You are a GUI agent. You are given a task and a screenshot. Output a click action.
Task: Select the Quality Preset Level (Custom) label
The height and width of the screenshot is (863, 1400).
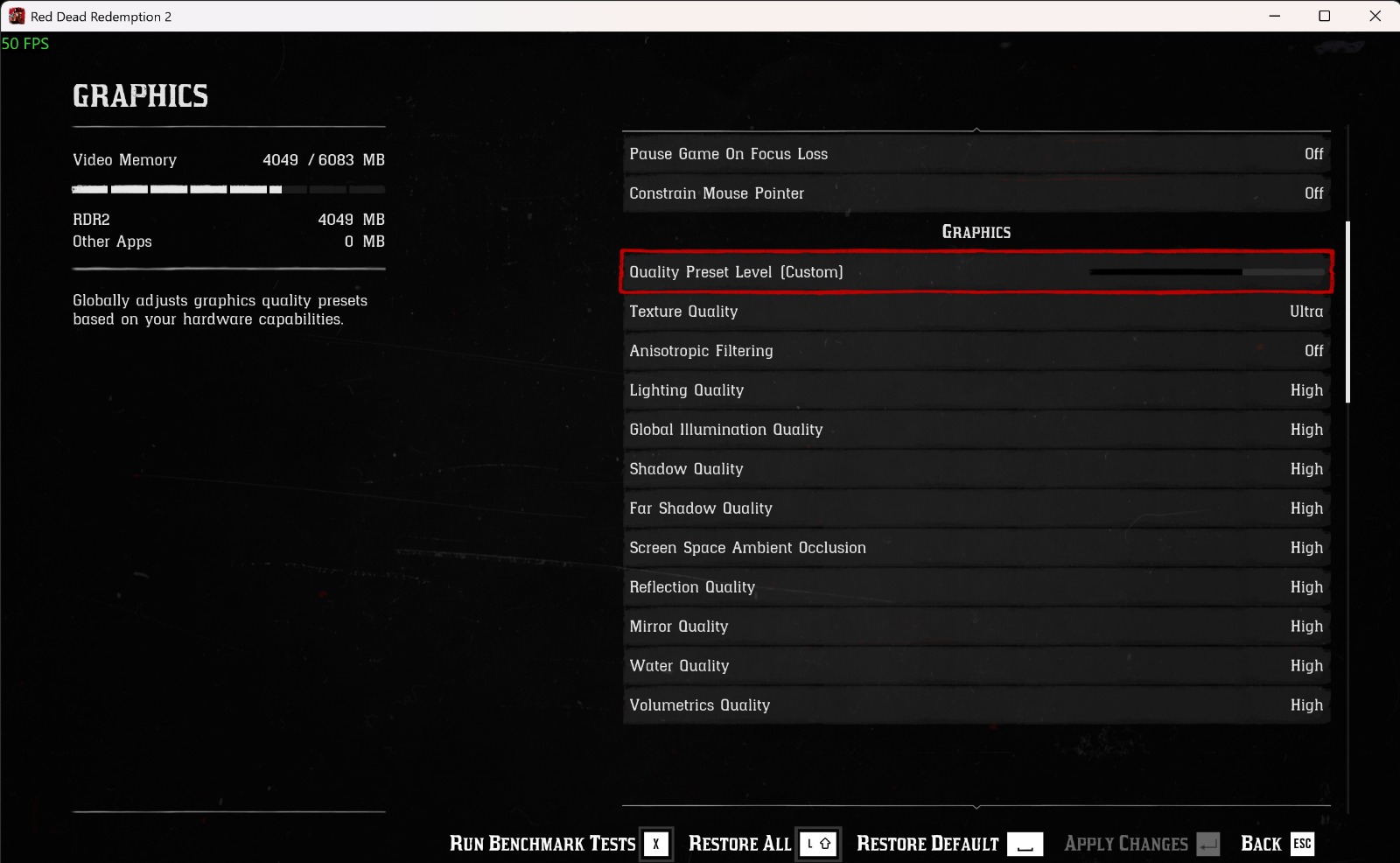coord(736,272)
